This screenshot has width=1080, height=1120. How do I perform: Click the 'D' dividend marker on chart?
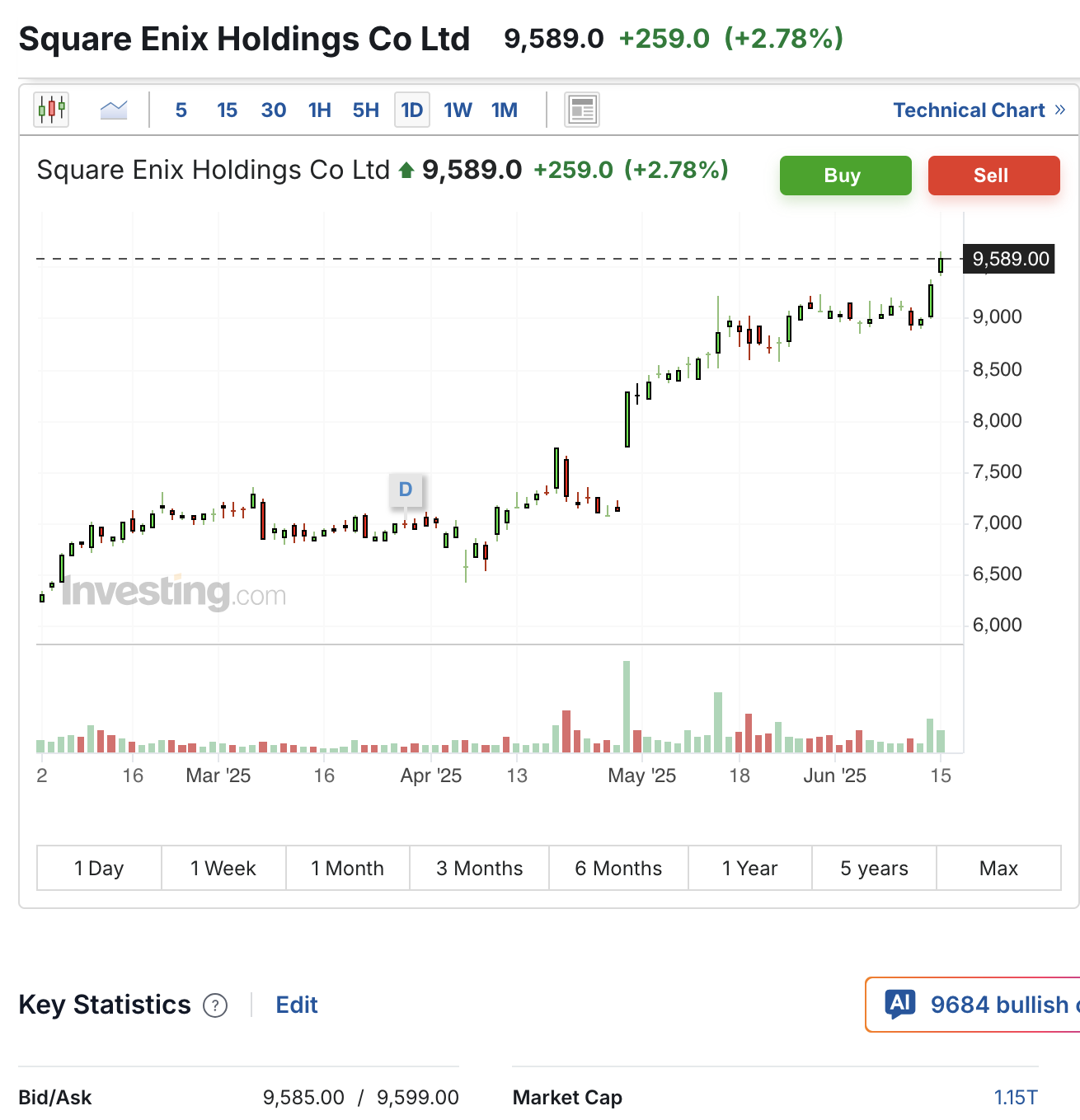(x=406, y=490)
